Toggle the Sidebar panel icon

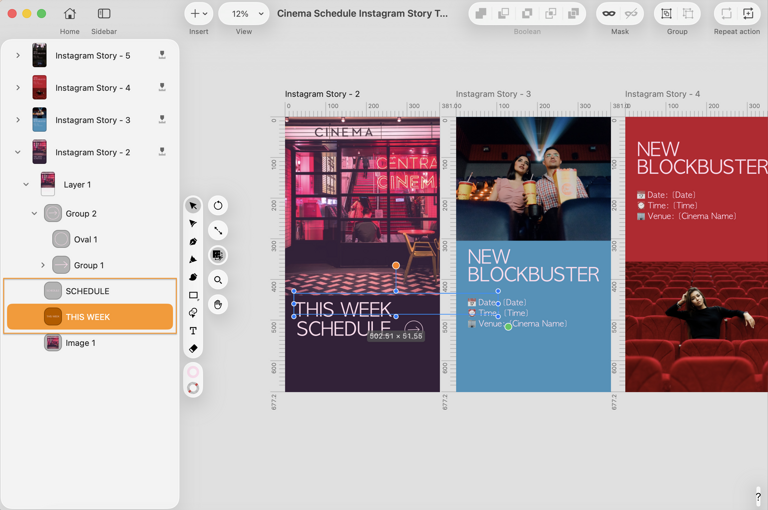coord(104,14)
